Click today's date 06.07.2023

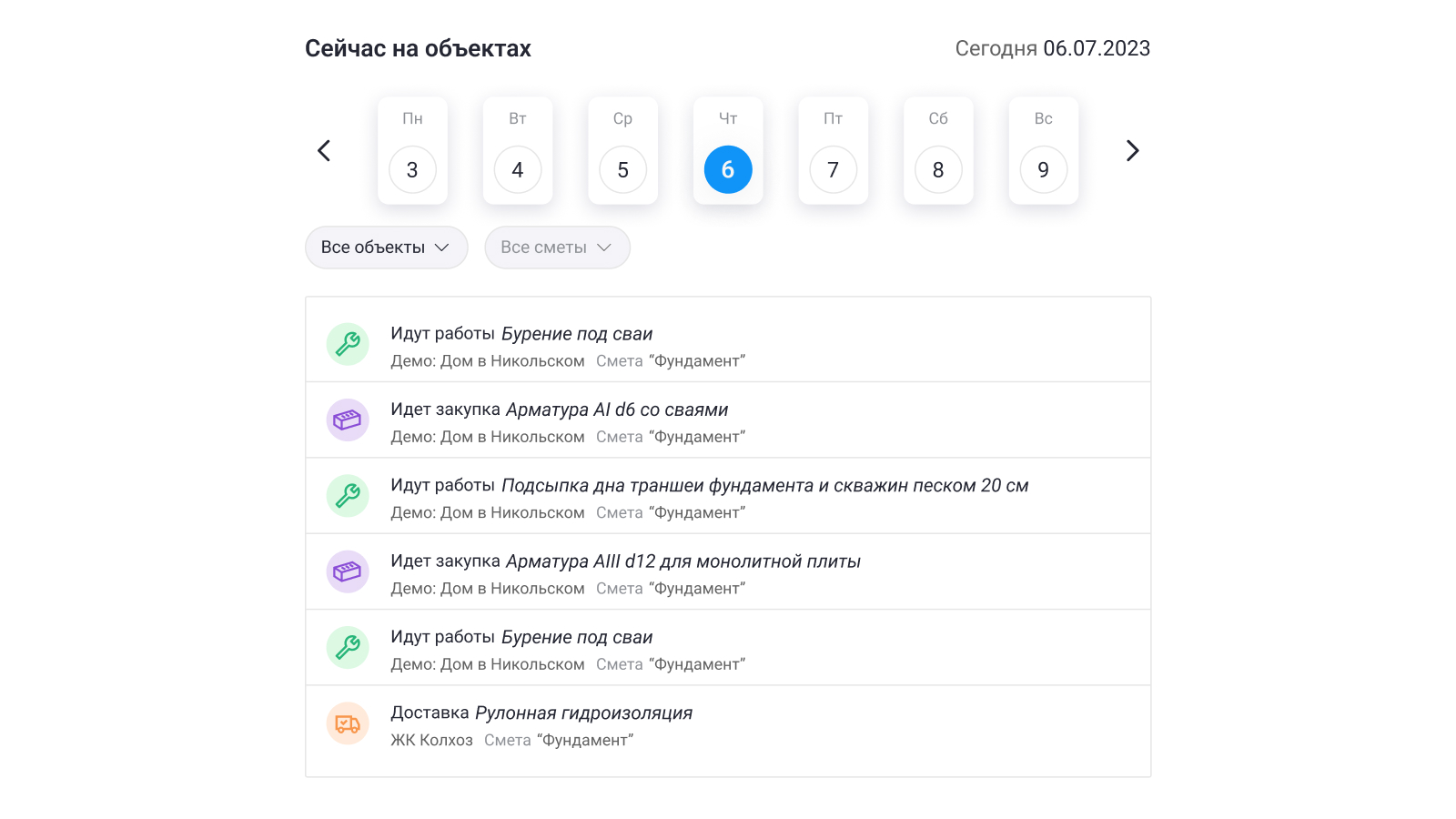tap(1097, 48)
